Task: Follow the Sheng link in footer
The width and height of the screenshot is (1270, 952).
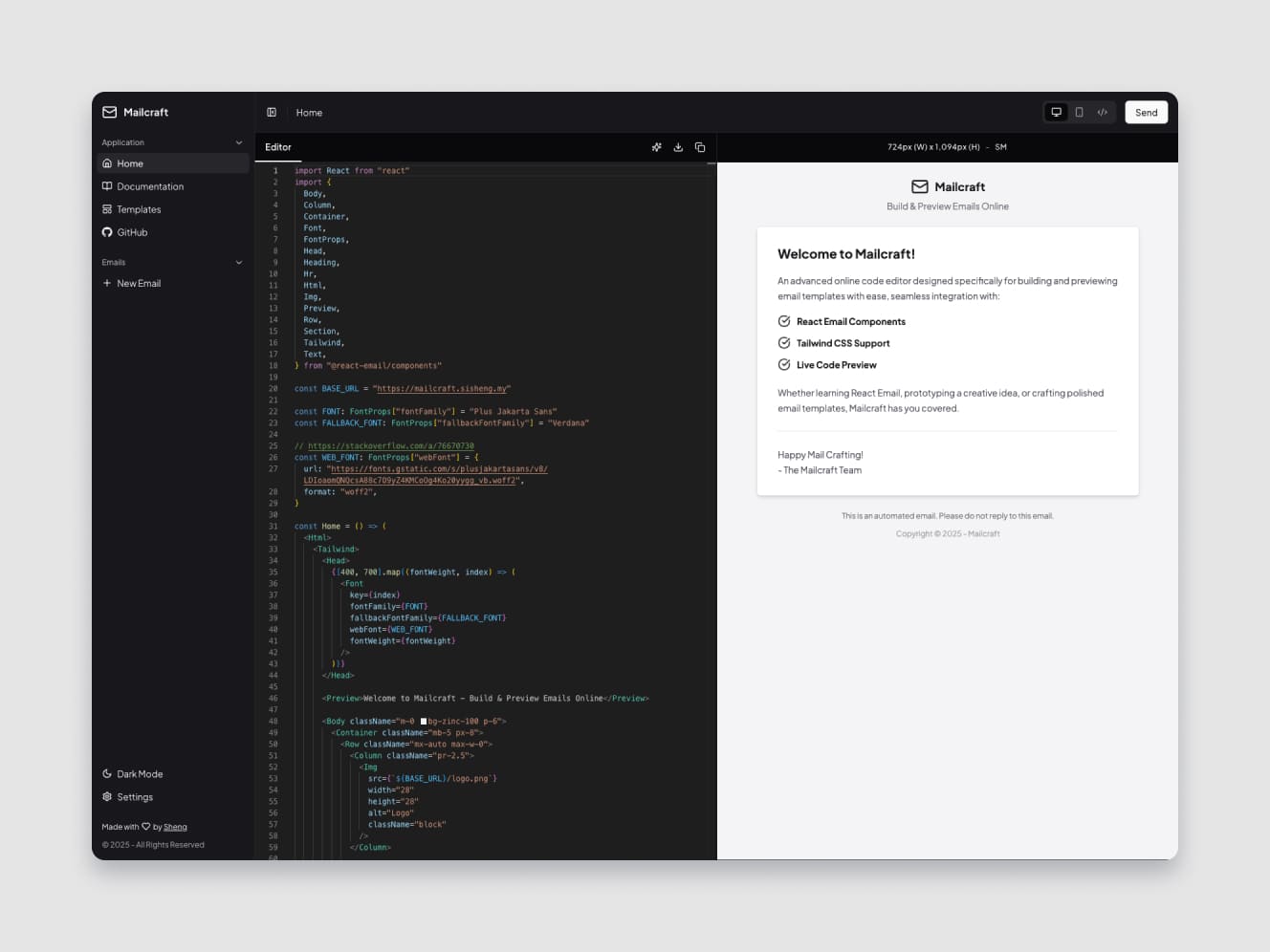Action: pyautogui.click(x=175, y=827)
